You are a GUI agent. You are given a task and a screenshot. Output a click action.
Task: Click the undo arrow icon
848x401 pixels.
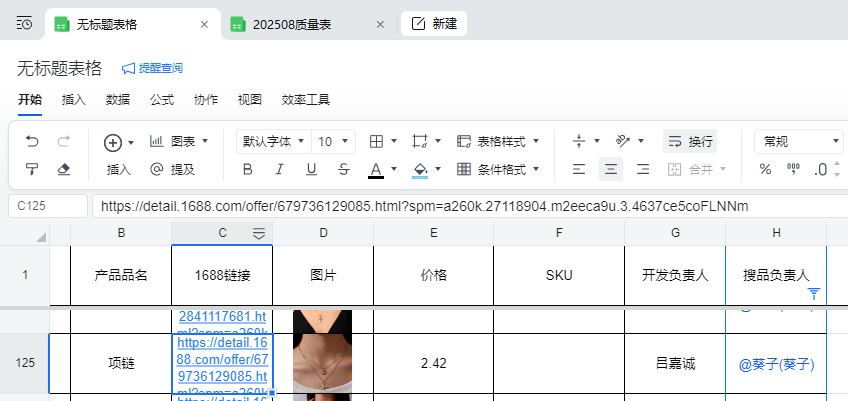(32, 141)
